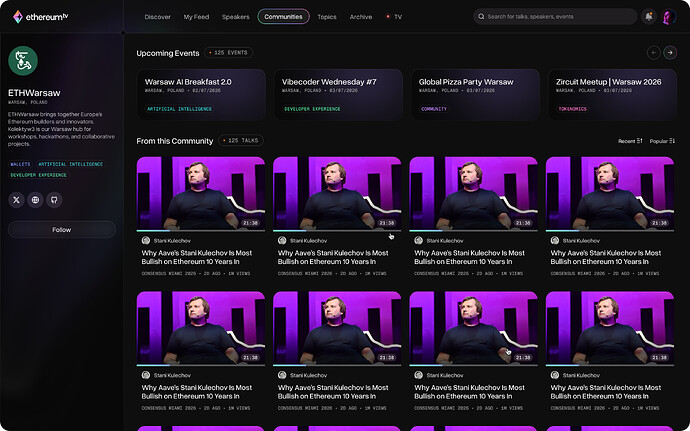Click Developer Experience tag on Vibecoder card
The image size is (690, 431).
point(312,109)
